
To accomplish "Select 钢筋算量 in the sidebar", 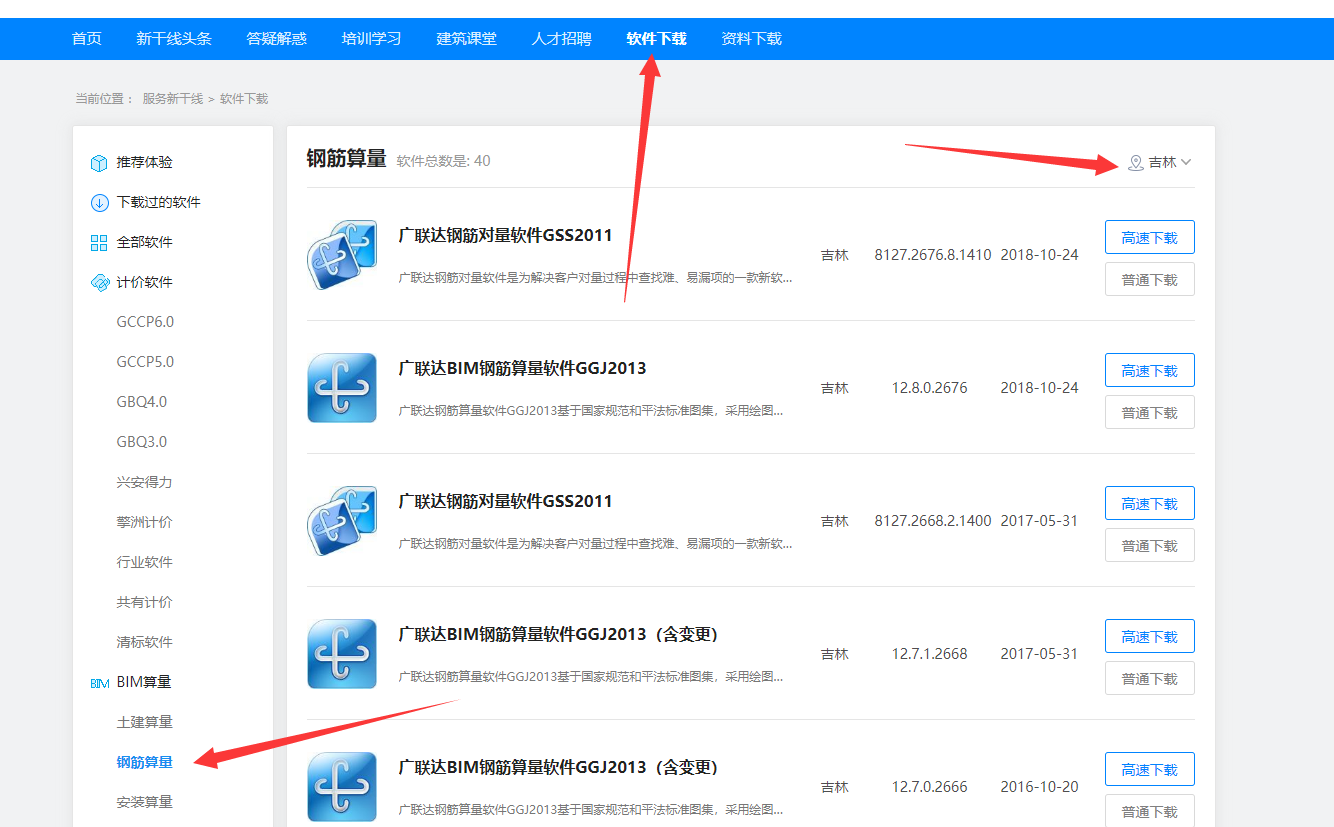I will pyautogui.click(x=145, y=762).
